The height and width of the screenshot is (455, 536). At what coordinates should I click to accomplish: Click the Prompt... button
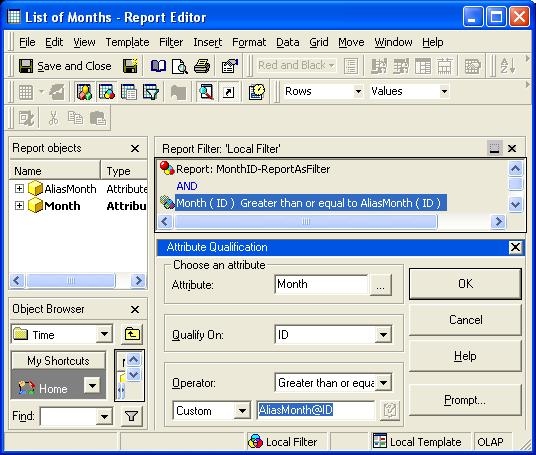465,400
